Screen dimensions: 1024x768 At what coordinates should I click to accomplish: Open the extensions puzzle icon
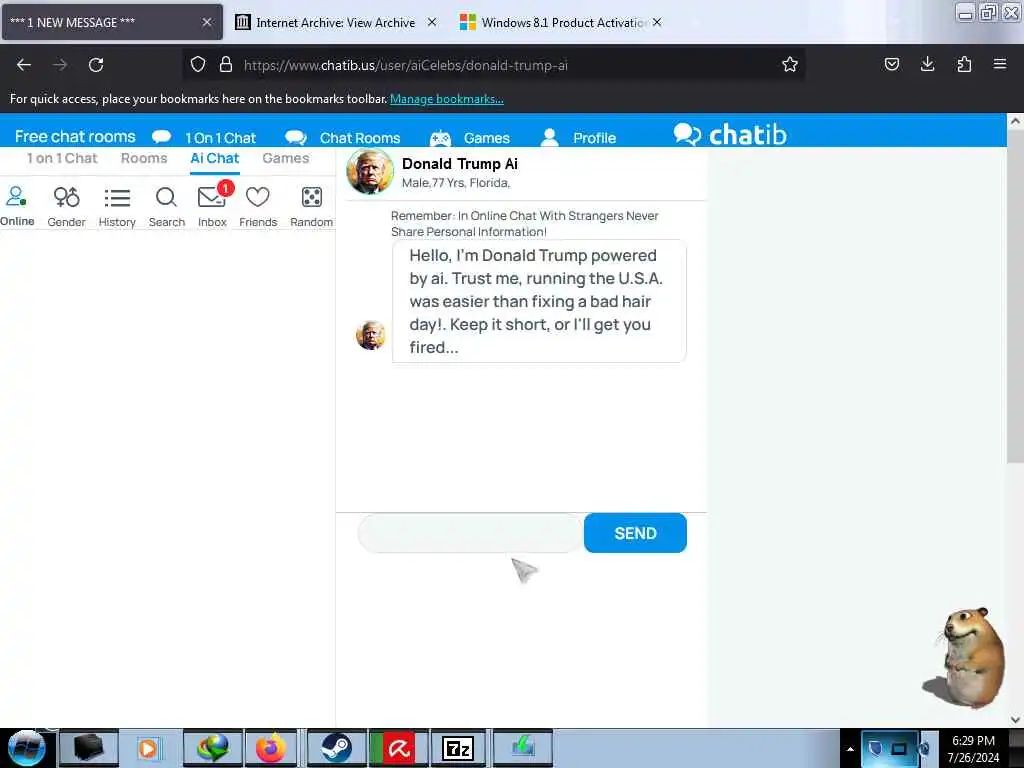click(964, 64)
